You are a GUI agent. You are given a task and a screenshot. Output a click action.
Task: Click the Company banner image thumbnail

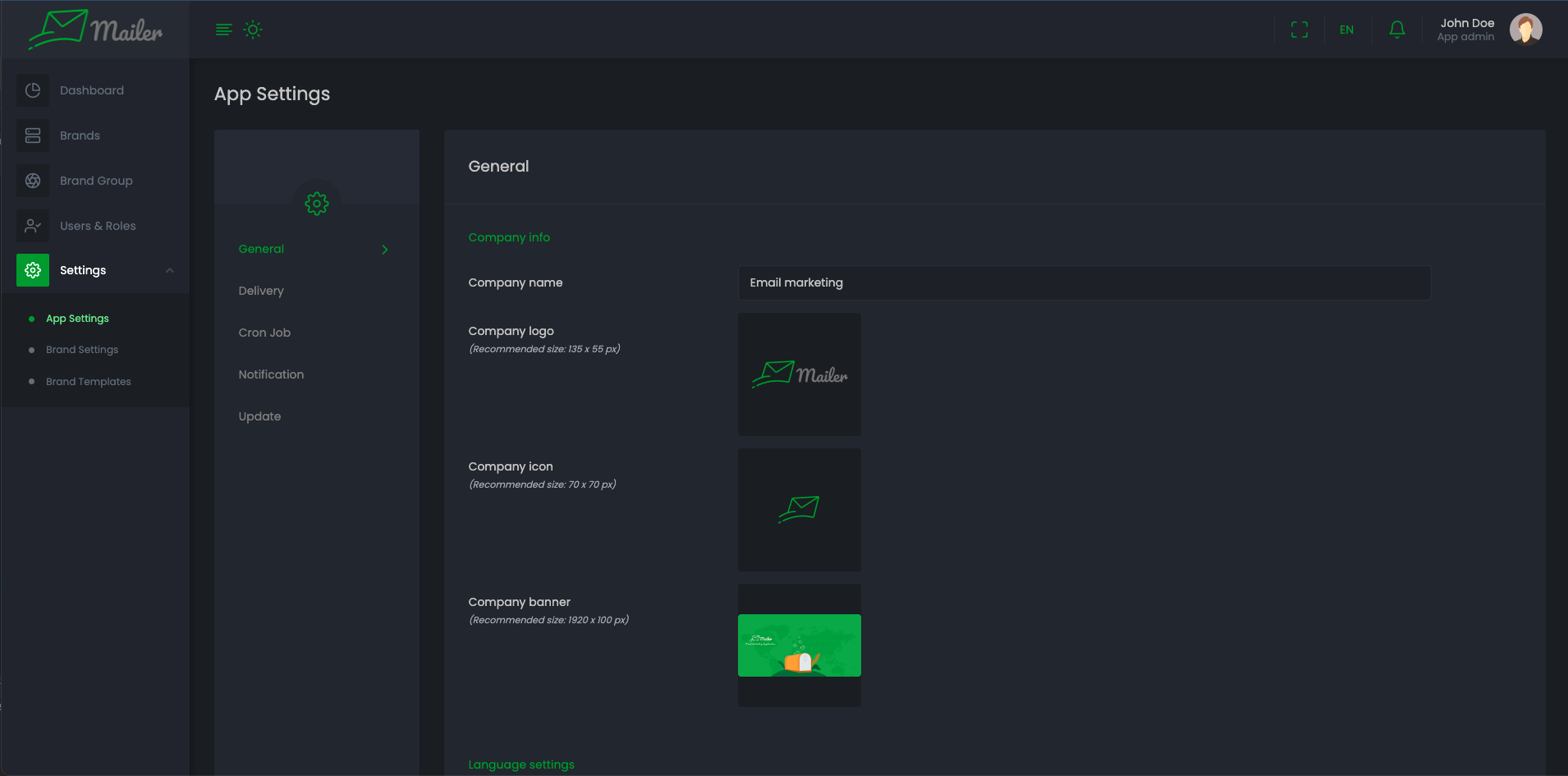(x=799, y=645)
